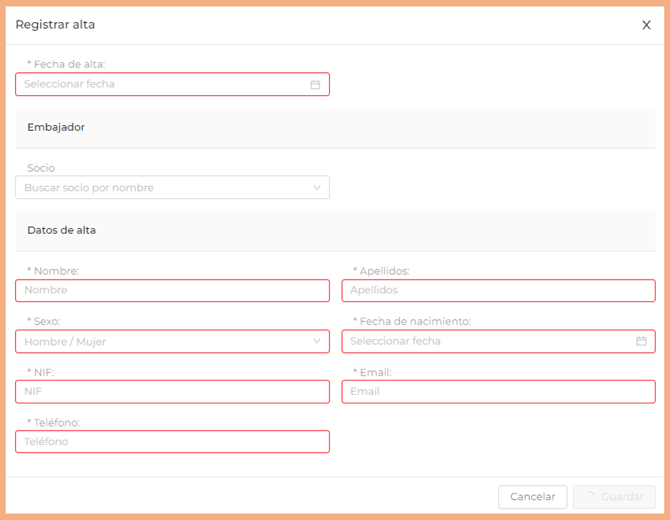This screenshot has height=520, width=670.
Task: Click the Socio field label
Action: pos(41,168)
